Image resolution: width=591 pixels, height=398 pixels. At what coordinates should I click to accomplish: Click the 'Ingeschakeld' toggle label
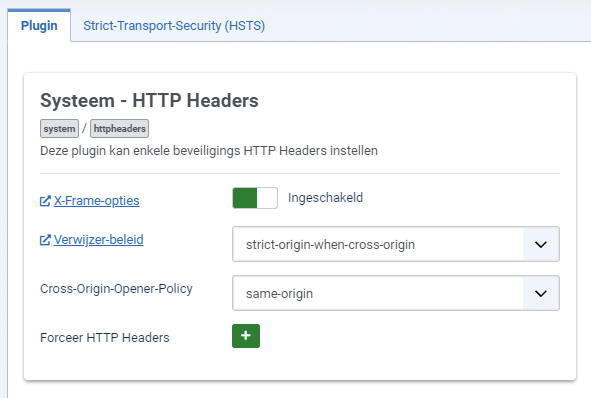pos(325,198)
